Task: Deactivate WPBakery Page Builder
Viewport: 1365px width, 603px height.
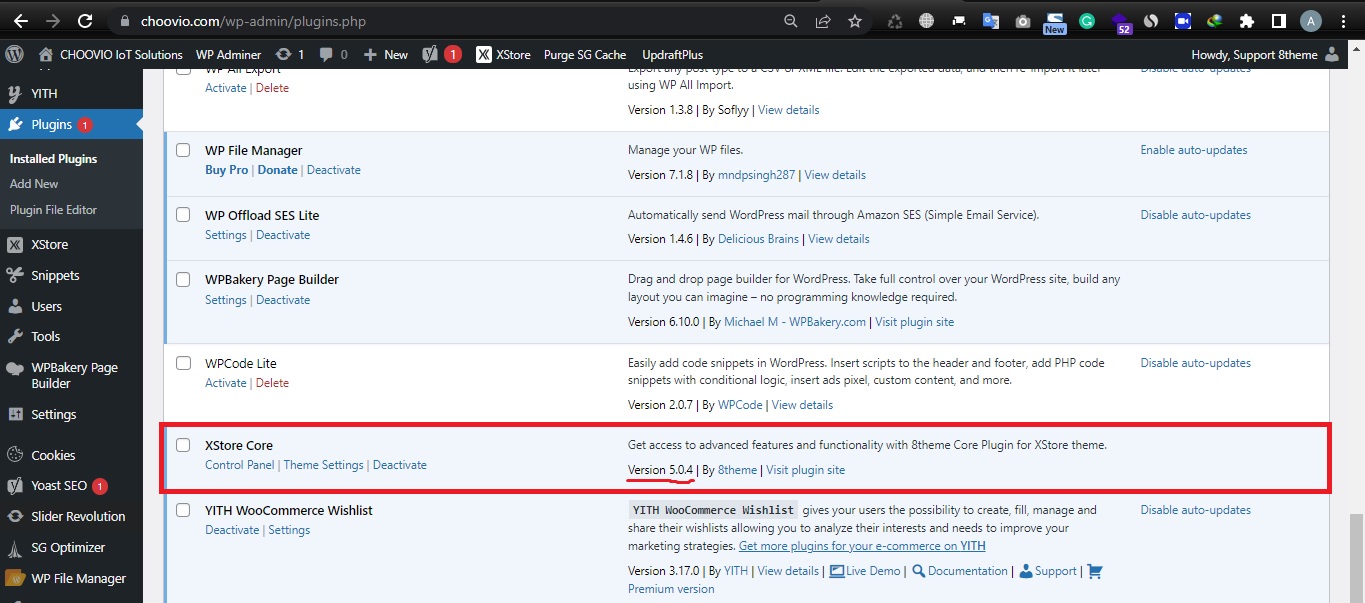Action: point(283,300)
